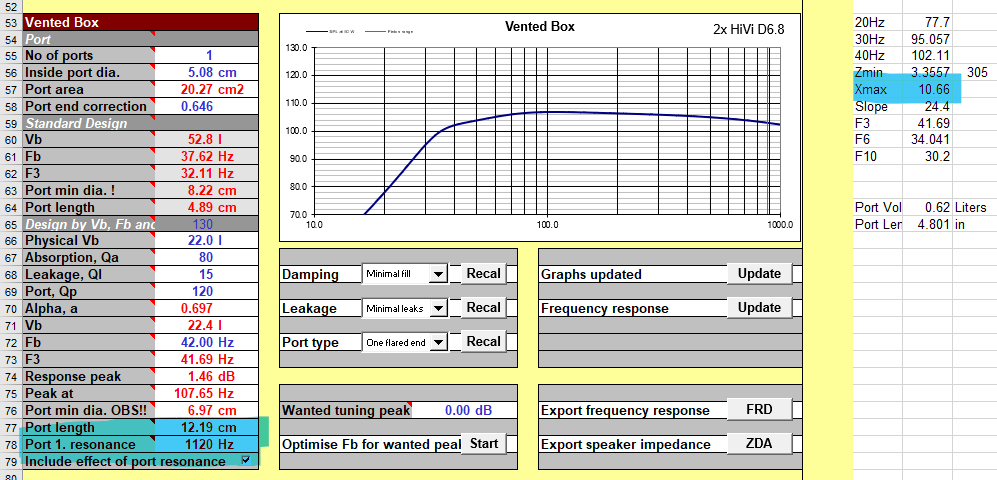Select the F3 32.11 Hz cell

pos(207,173)
